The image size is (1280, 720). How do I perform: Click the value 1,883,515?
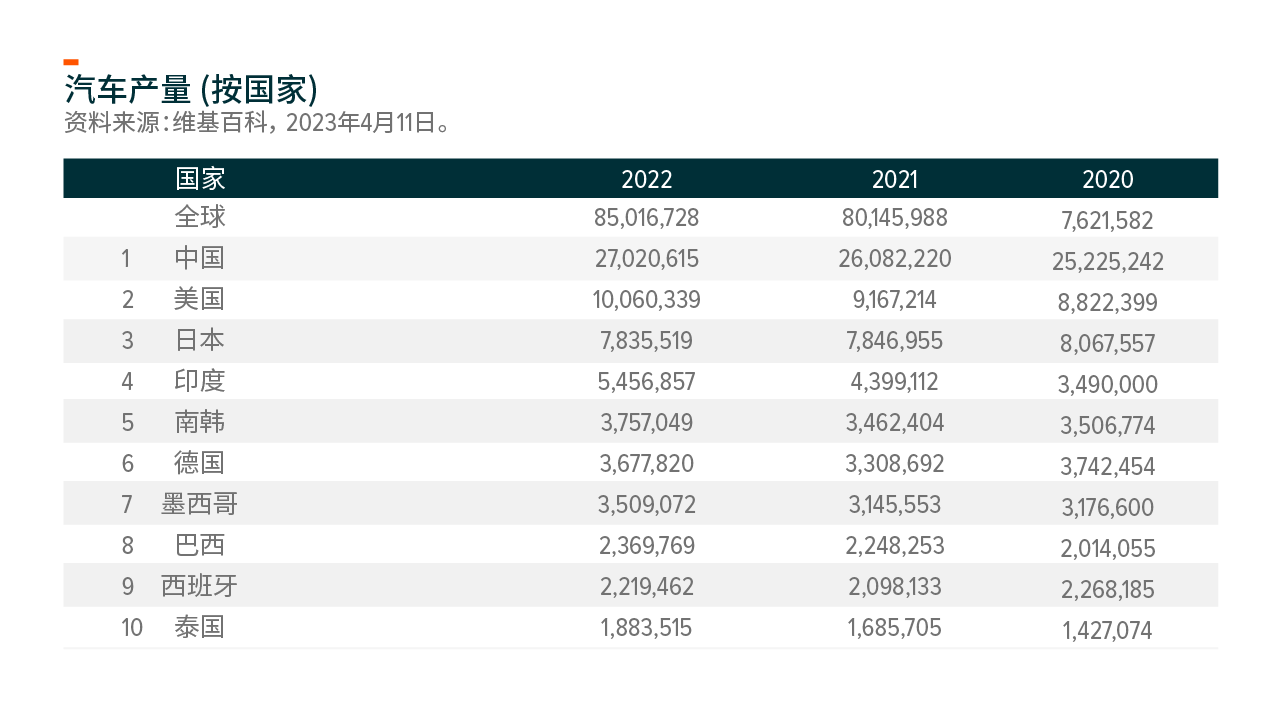(647, 628)
